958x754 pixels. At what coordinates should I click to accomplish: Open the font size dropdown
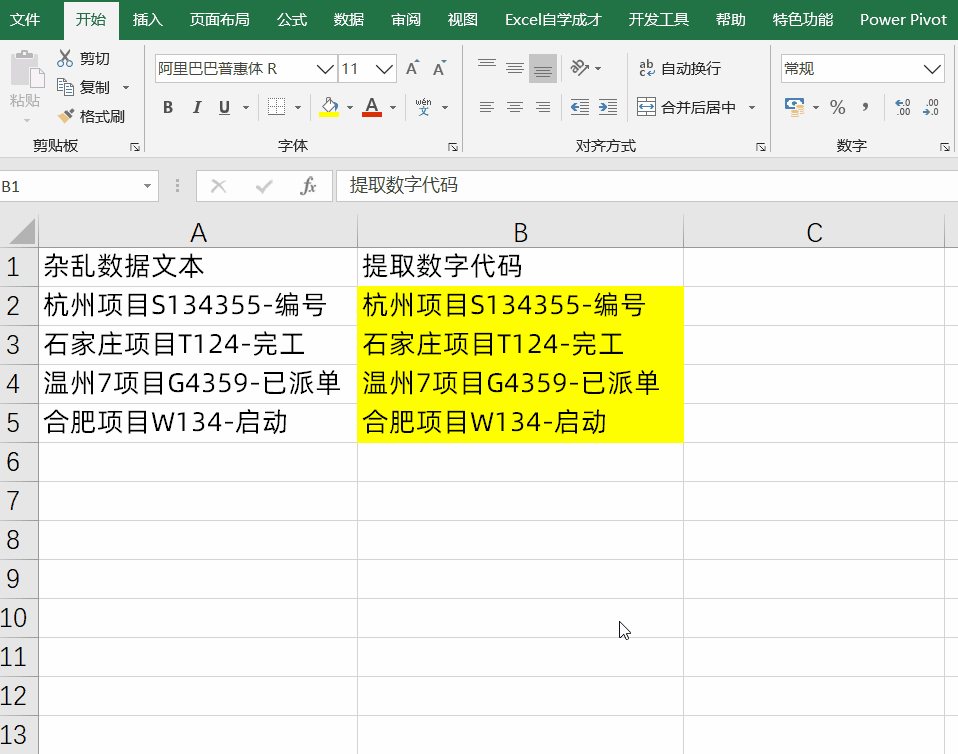[x=384, y=68]
